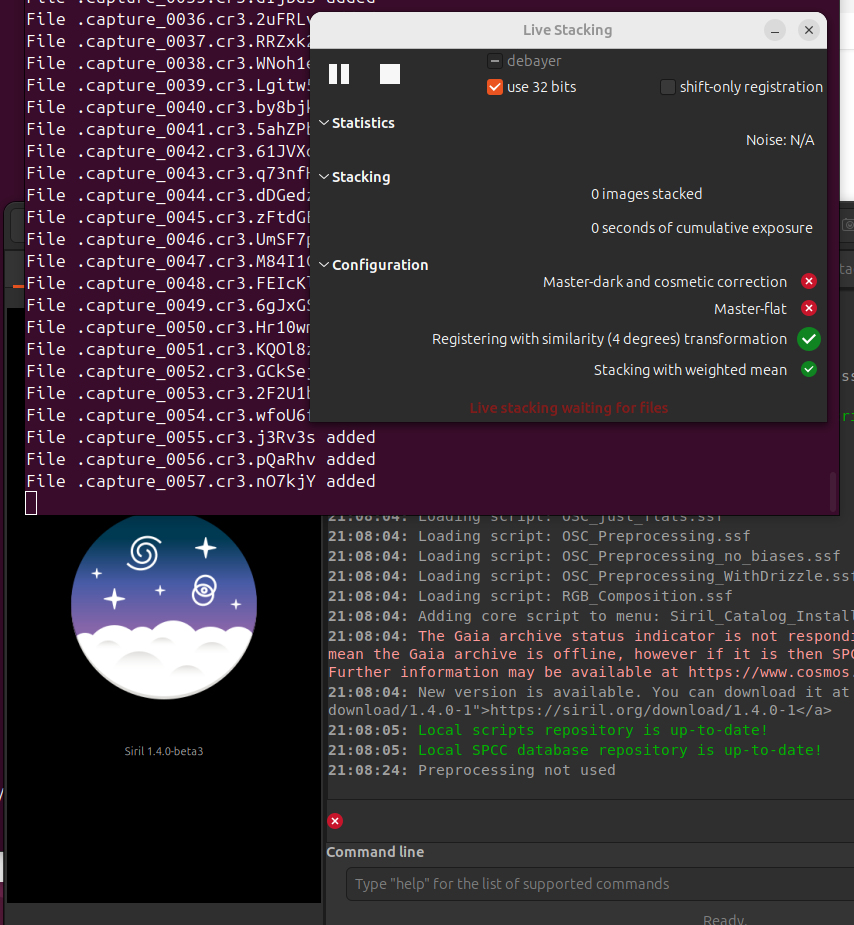Click the terminal window scrollbar
Viewport: 854px width, 925px height.
(x=833, y=490)
